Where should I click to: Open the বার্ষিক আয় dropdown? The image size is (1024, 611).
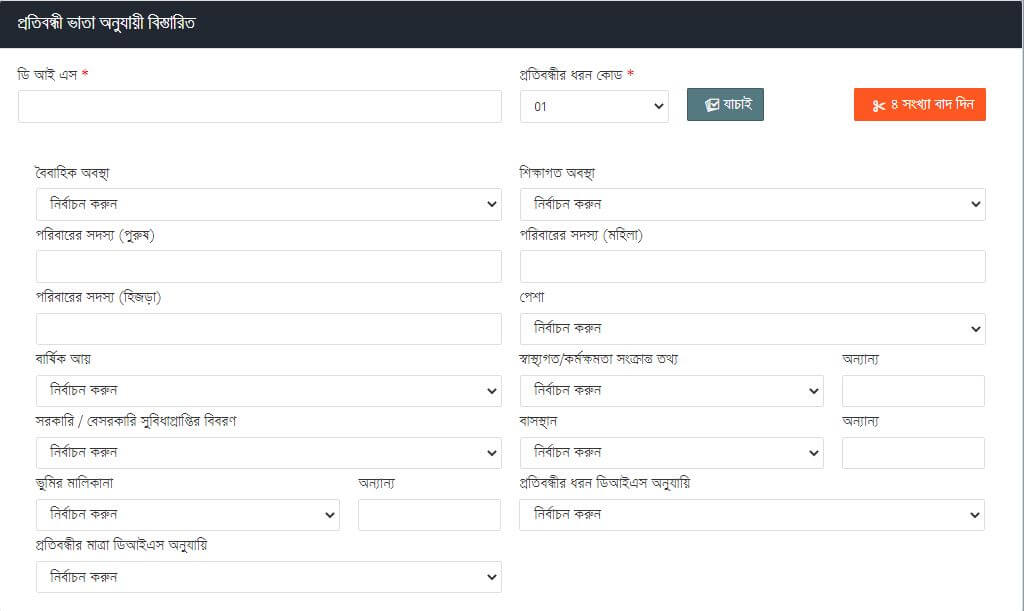pos(268,390)
